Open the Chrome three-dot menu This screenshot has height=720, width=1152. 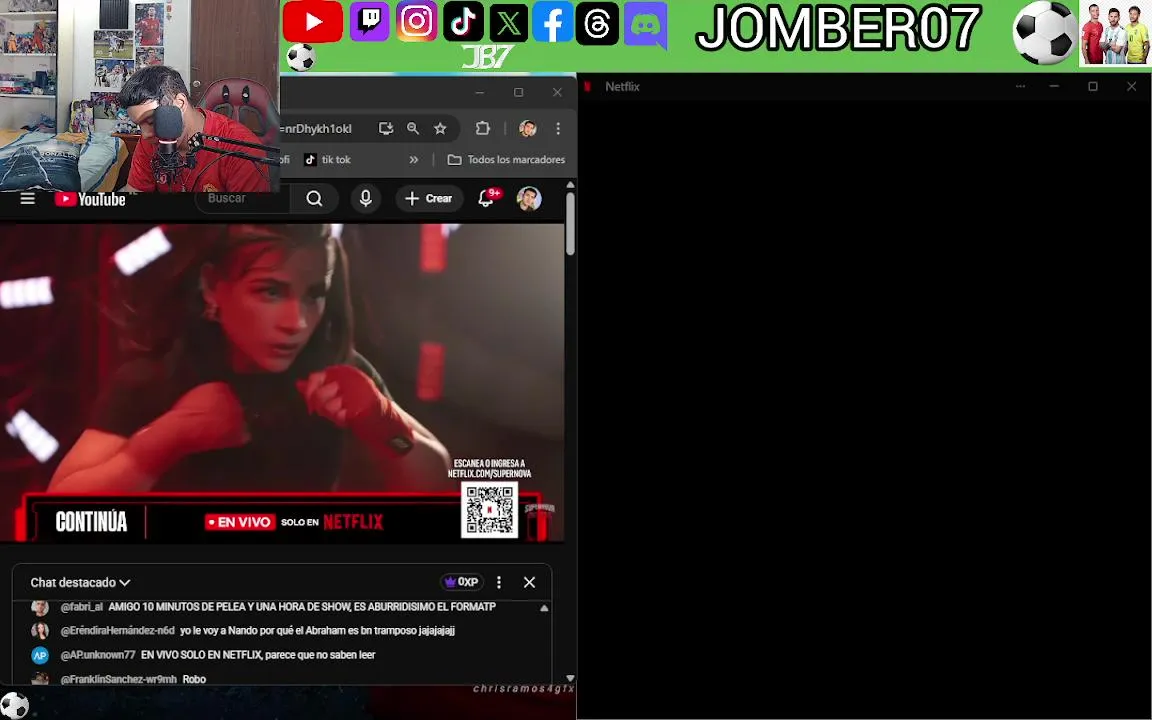(558, 129)
